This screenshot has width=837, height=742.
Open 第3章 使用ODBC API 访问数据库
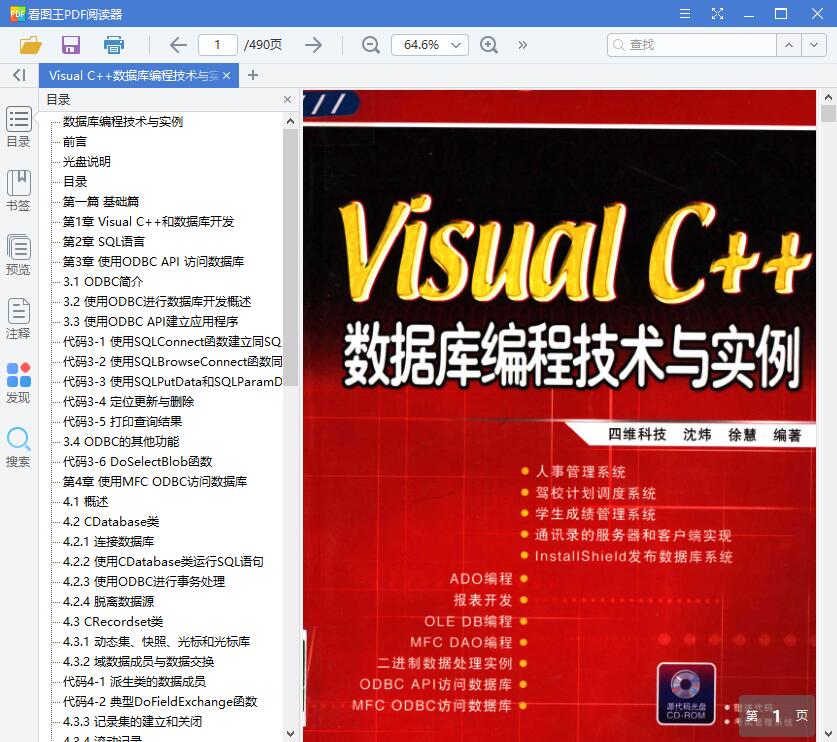click(x=153, y=262)
